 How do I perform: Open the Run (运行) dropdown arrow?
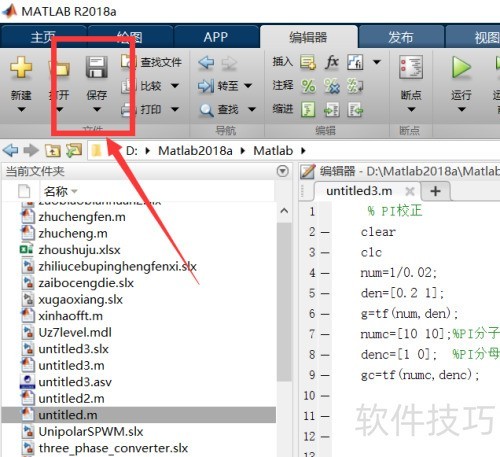462,109
